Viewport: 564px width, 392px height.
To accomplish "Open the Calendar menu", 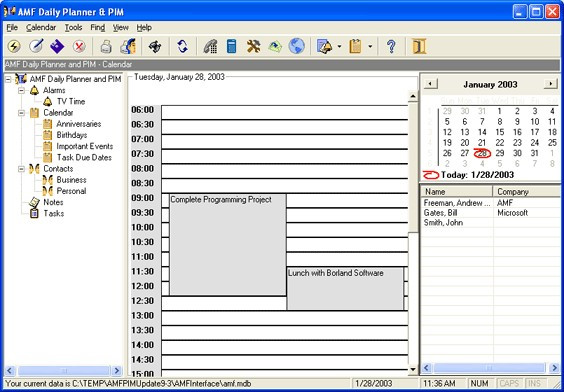I will [41, 28].
